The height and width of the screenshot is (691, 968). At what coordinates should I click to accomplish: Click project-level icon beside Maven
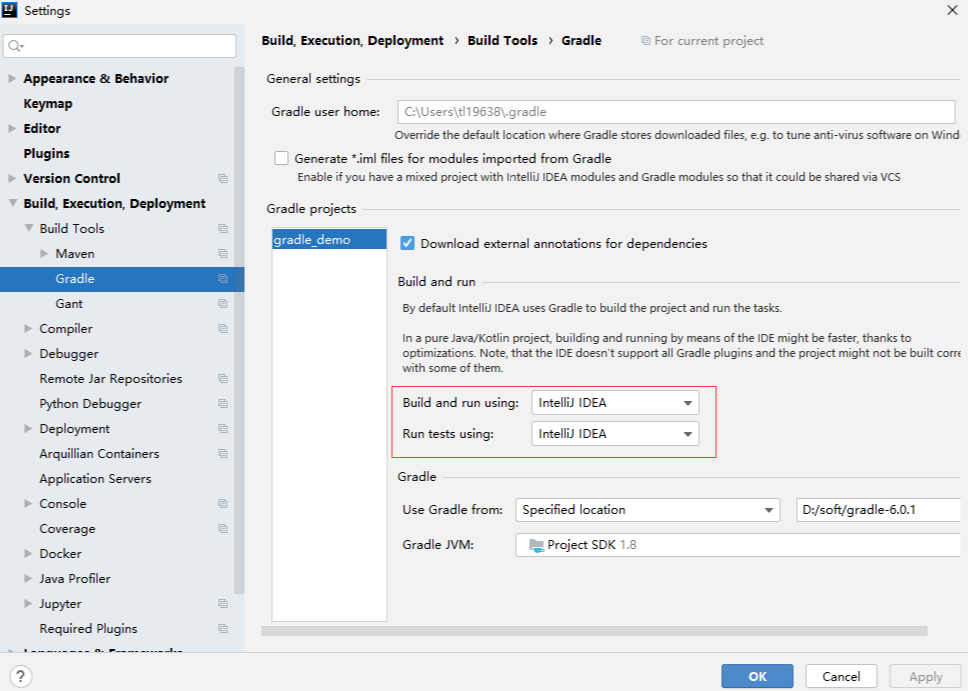[x=223, y=254]
